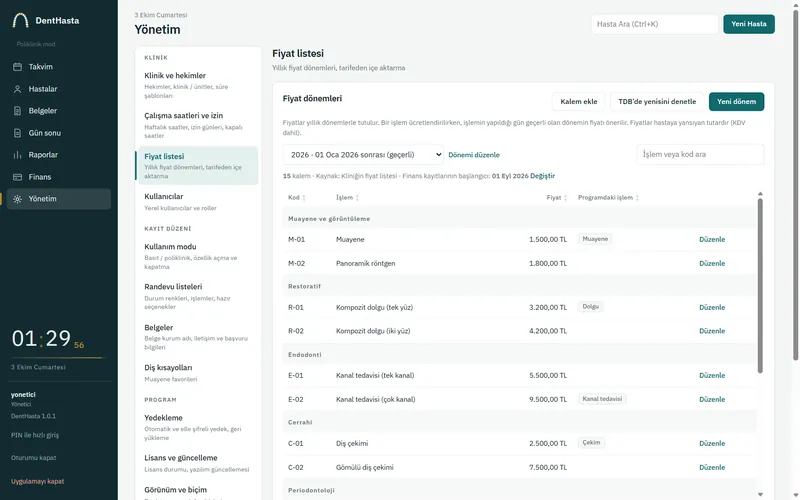Select the Yönetim gear icon
This screenshot has height=500, width=800.
[x=17, y=199]
